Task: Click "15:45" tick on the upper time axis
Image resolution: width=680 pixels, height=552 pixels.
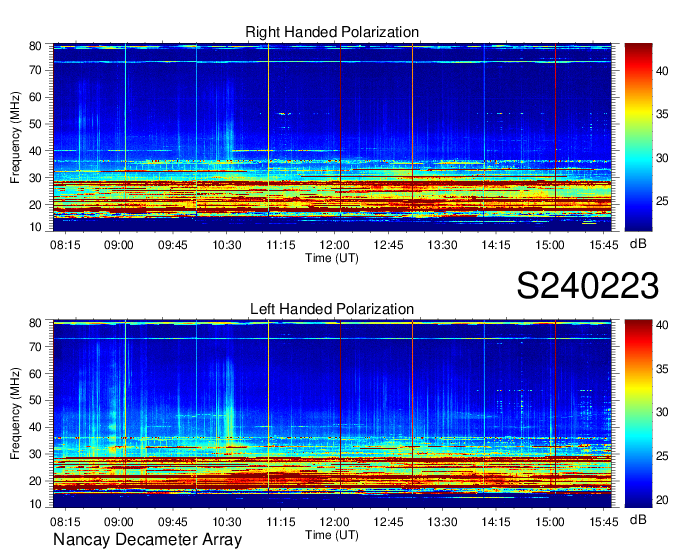Action: (604, 245)
